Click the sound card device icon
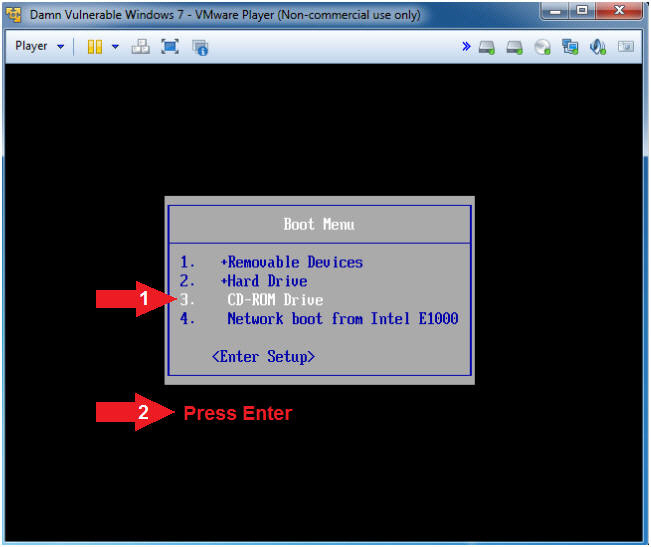Image resolution: width=651 pixels, height=547 pixels. point(598,47)
